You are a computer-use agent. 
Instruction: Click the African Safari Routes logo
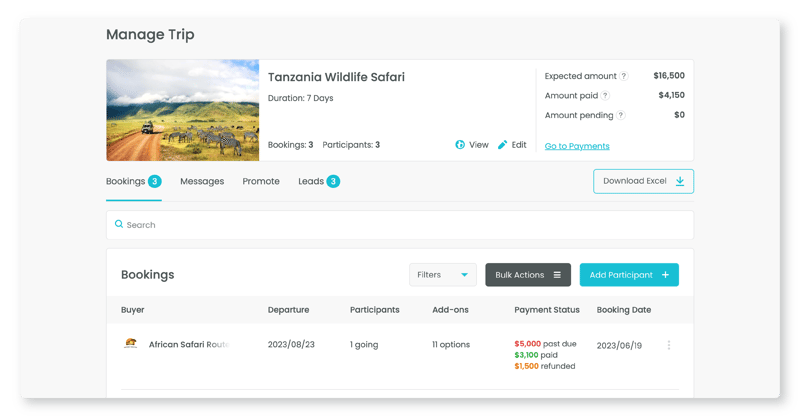click(x=130, y=345)
